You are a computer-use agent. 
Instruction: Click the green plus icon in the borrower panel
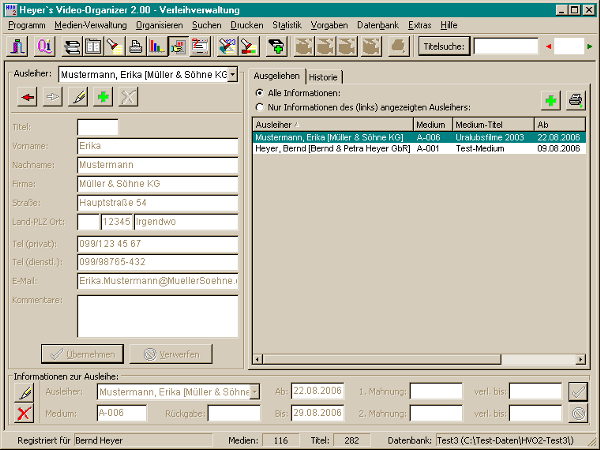tap(103, 96)
